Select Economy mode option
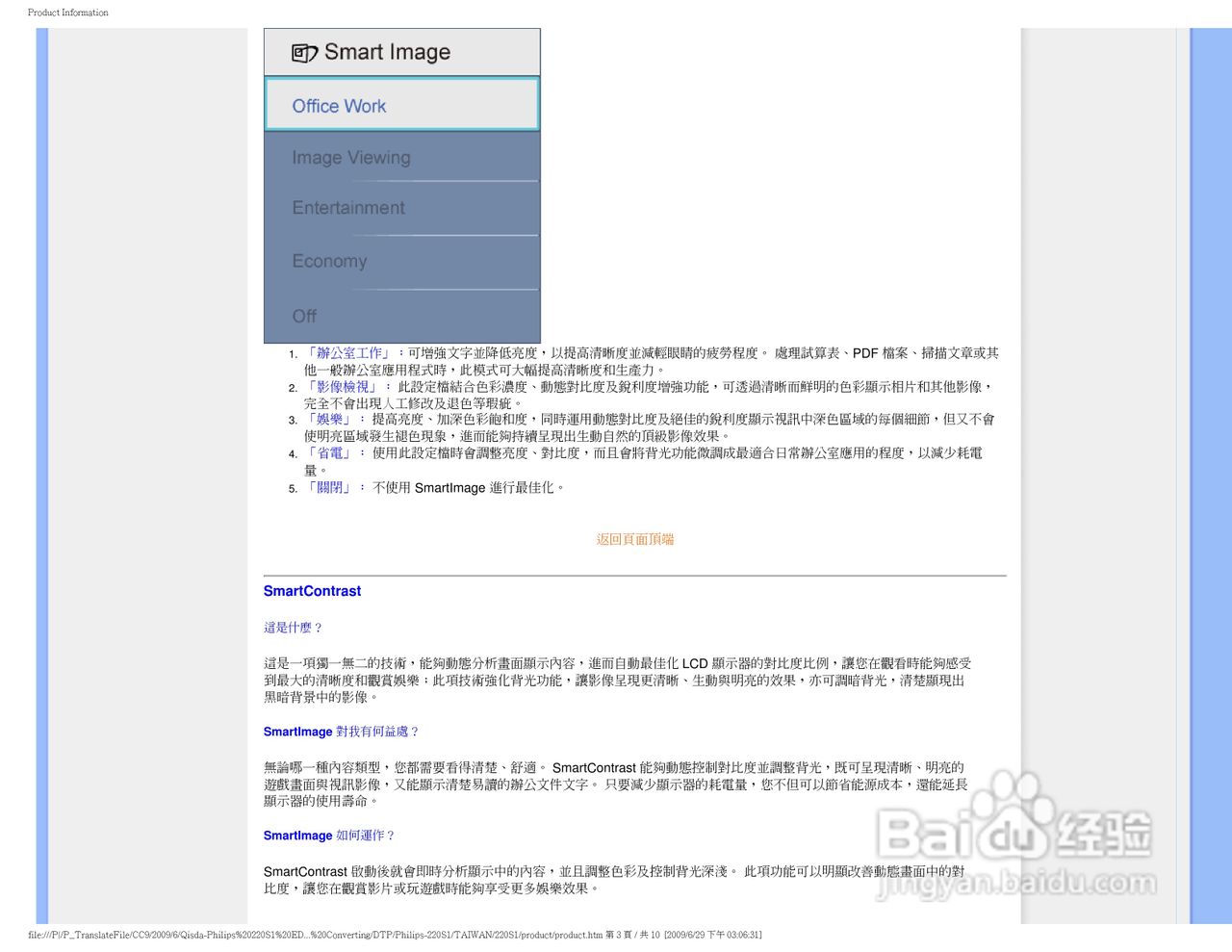Viewport: 1232px width, 952px height. point(329,261)
